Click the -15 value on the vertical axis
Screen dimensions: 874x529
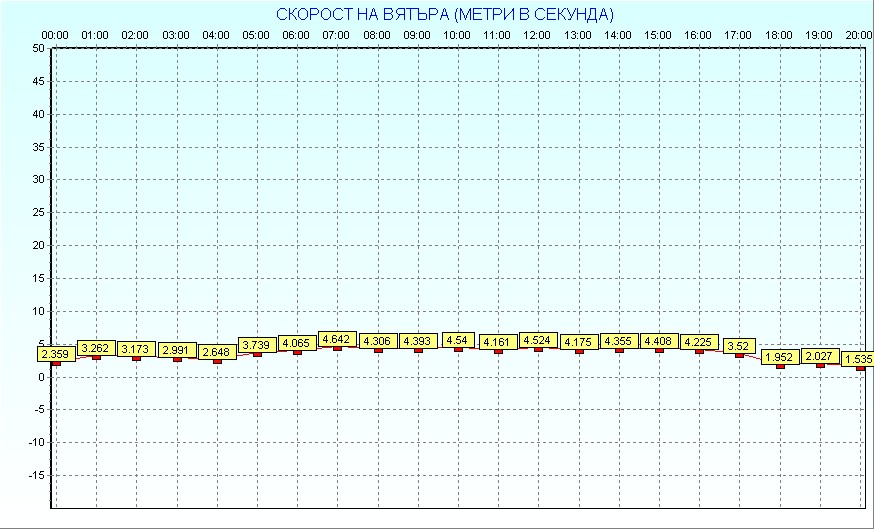[x=36, y=475]
